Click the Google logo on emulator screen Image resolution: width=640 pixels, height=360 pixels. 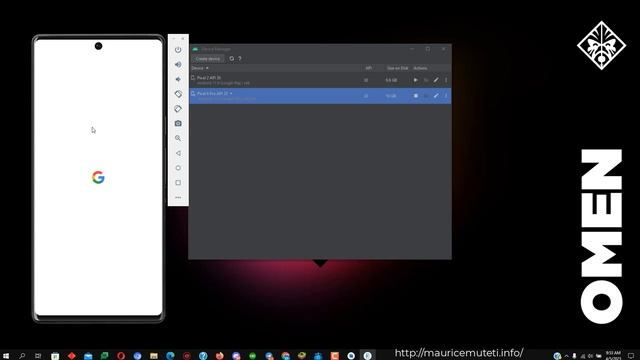98,177
